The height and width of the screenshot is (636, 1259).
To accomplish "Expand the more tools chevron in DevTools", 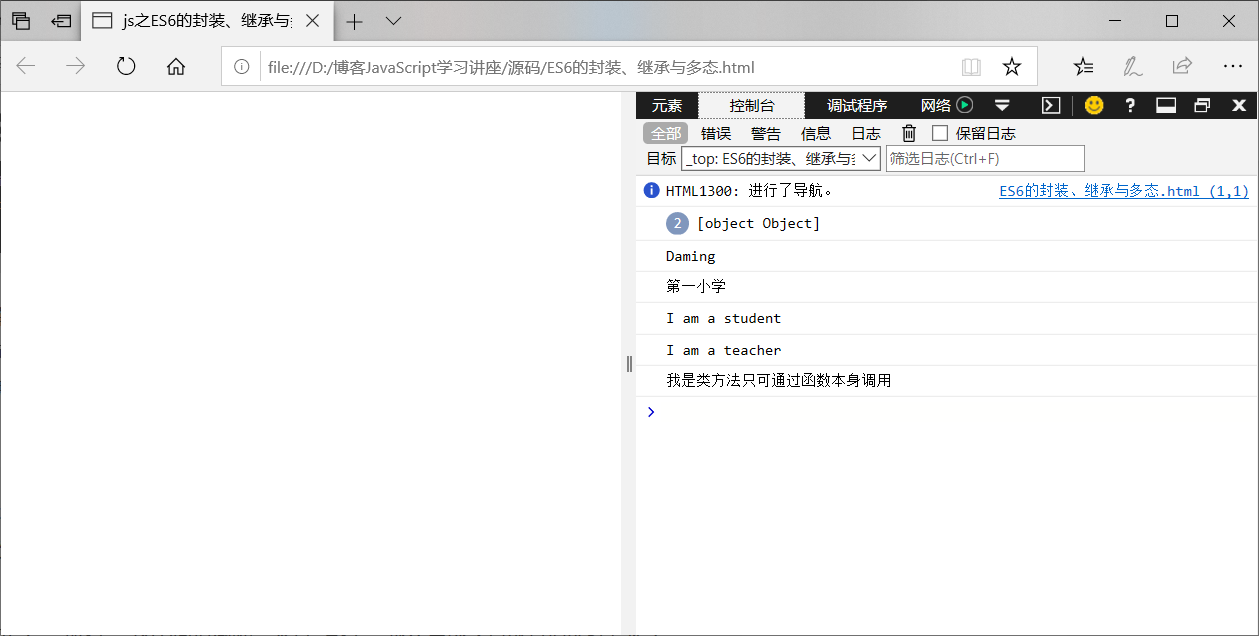I will tap(1002, 104).
